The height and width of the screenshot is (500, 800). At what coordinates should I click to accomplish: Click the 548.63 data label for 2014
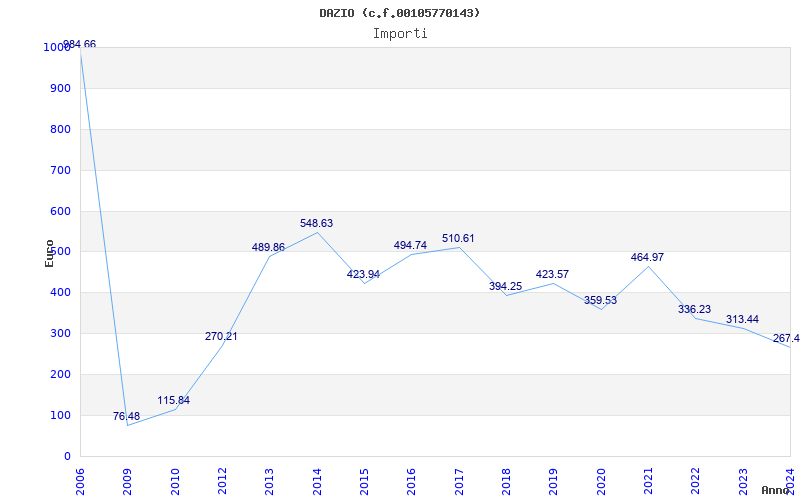[x=316, y=223]
